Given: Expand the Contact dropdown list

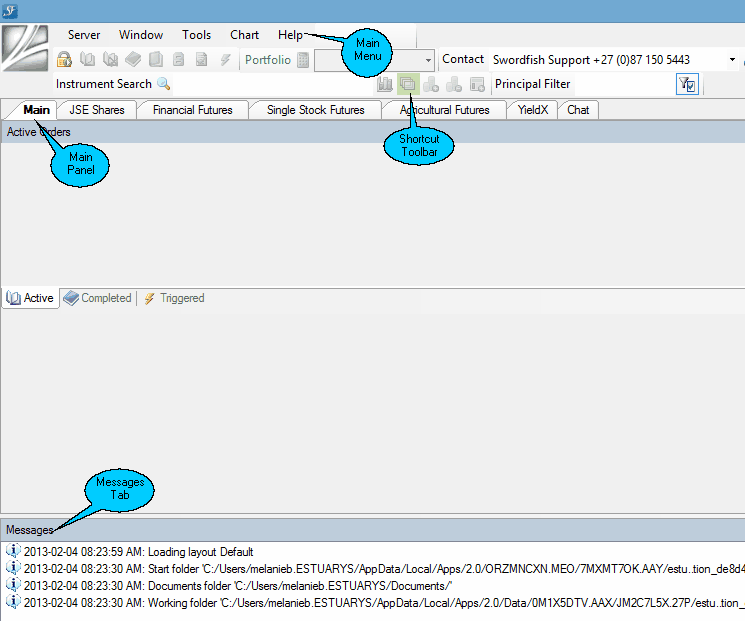Looking at the screenshot, I should (x=732, y=60).
